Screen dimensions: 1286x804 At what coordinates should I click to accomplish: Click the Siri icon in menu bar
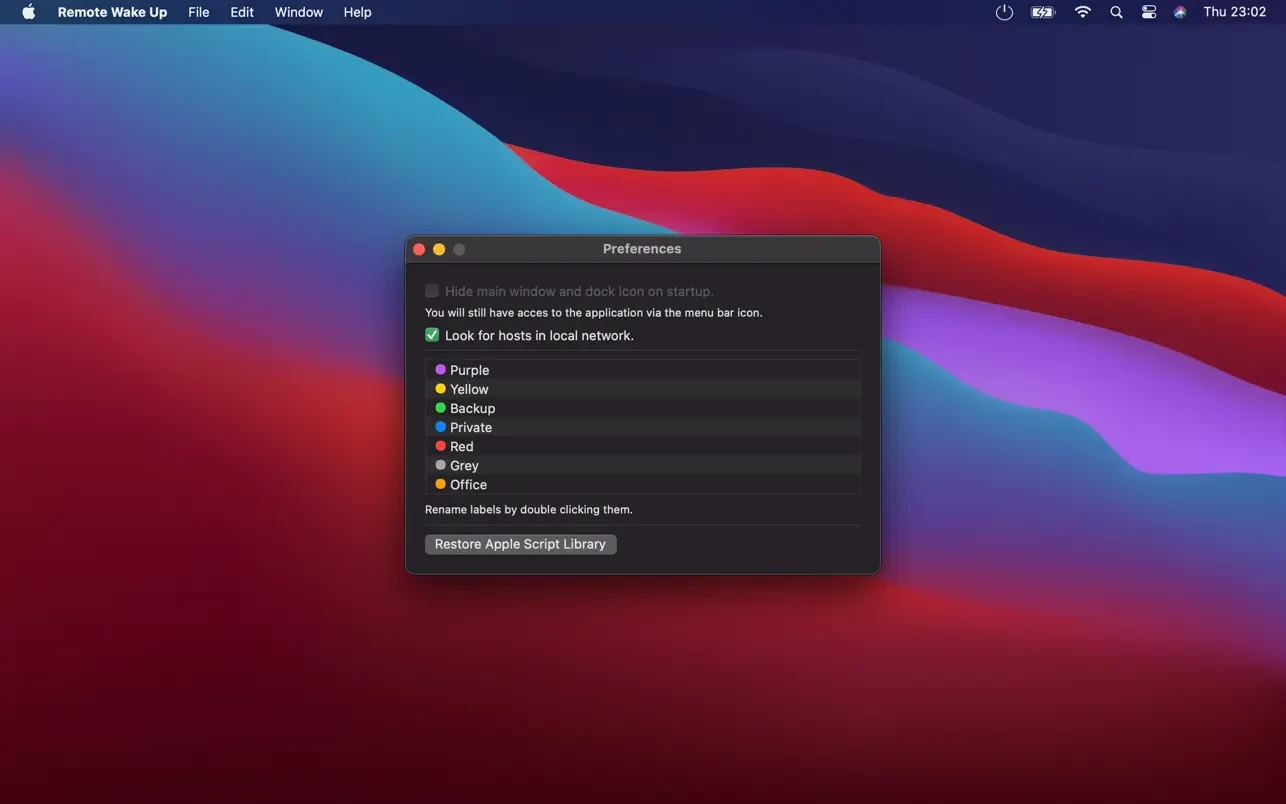point(1180,12)
